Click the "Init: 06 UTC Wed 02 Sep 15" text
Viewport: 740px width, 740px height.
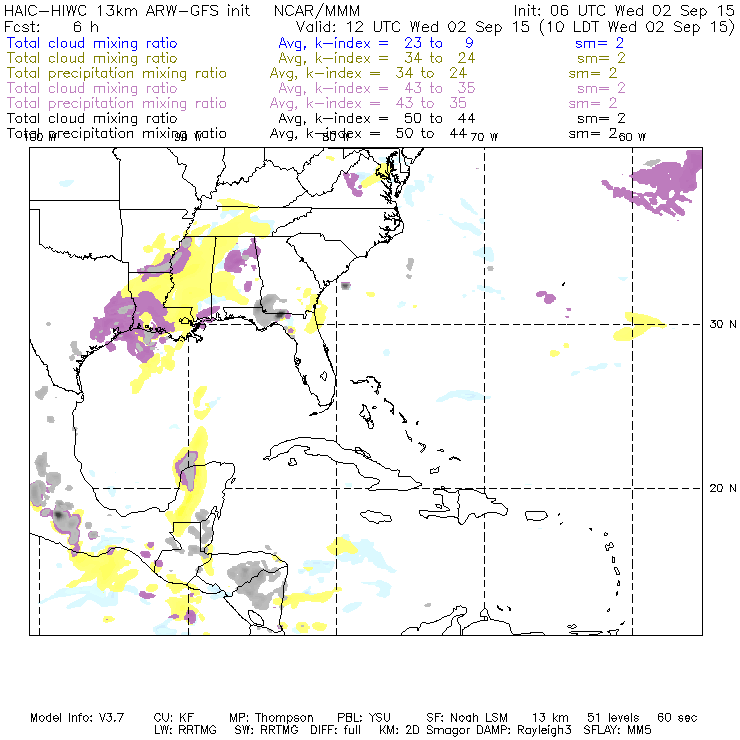pos(624,11)
